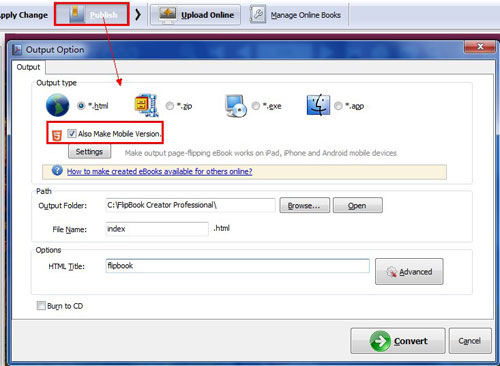Click the Mac Finder app icon
Image resolution: width=500 pixels, height=366 pixels.
coord(318,105)
